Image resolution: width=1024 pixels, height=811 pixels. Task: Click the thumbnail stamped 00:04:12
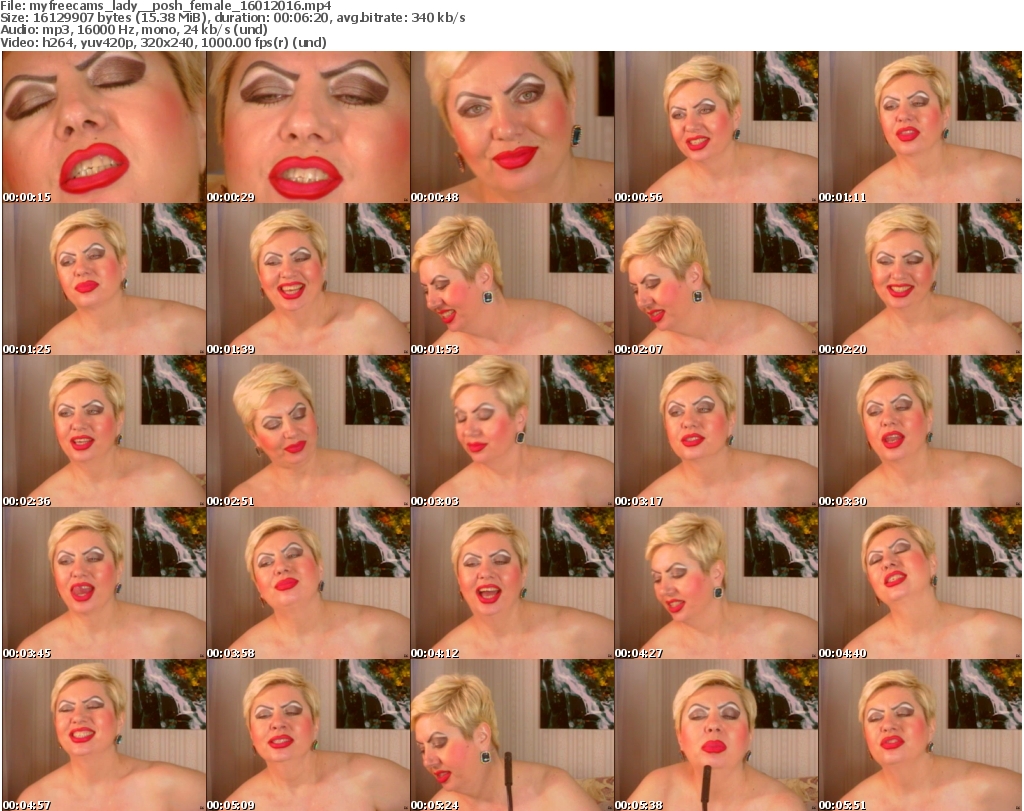tap(513, 583)
